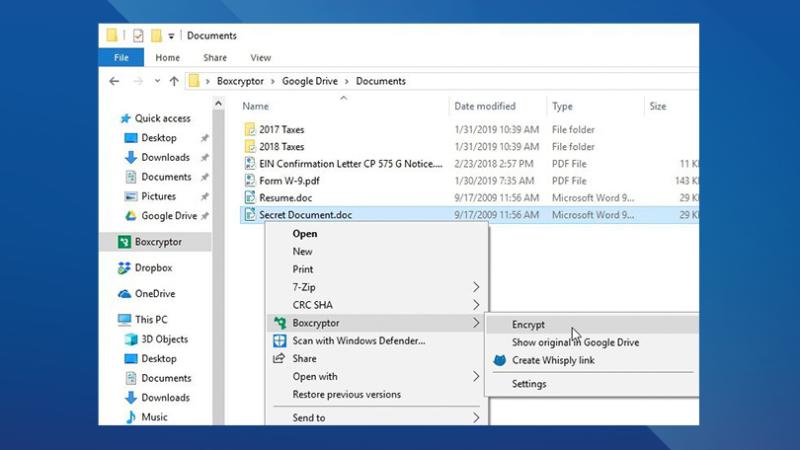Click the navigation pane scroll up arrow
The height and width of the screenshot is (450, 800).
tap(218, 104)
